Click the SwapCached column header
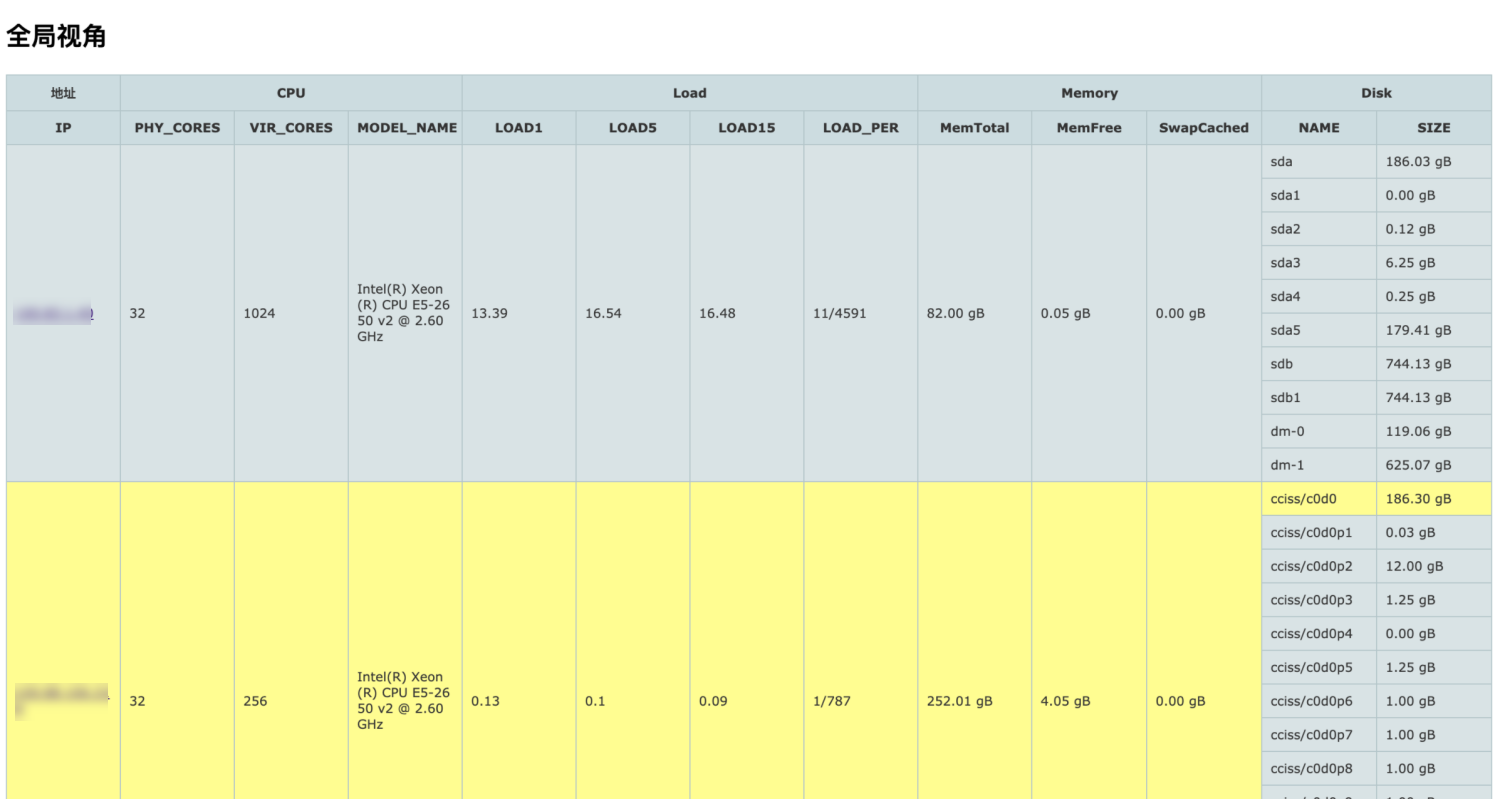 click(x=1204, y=128)
